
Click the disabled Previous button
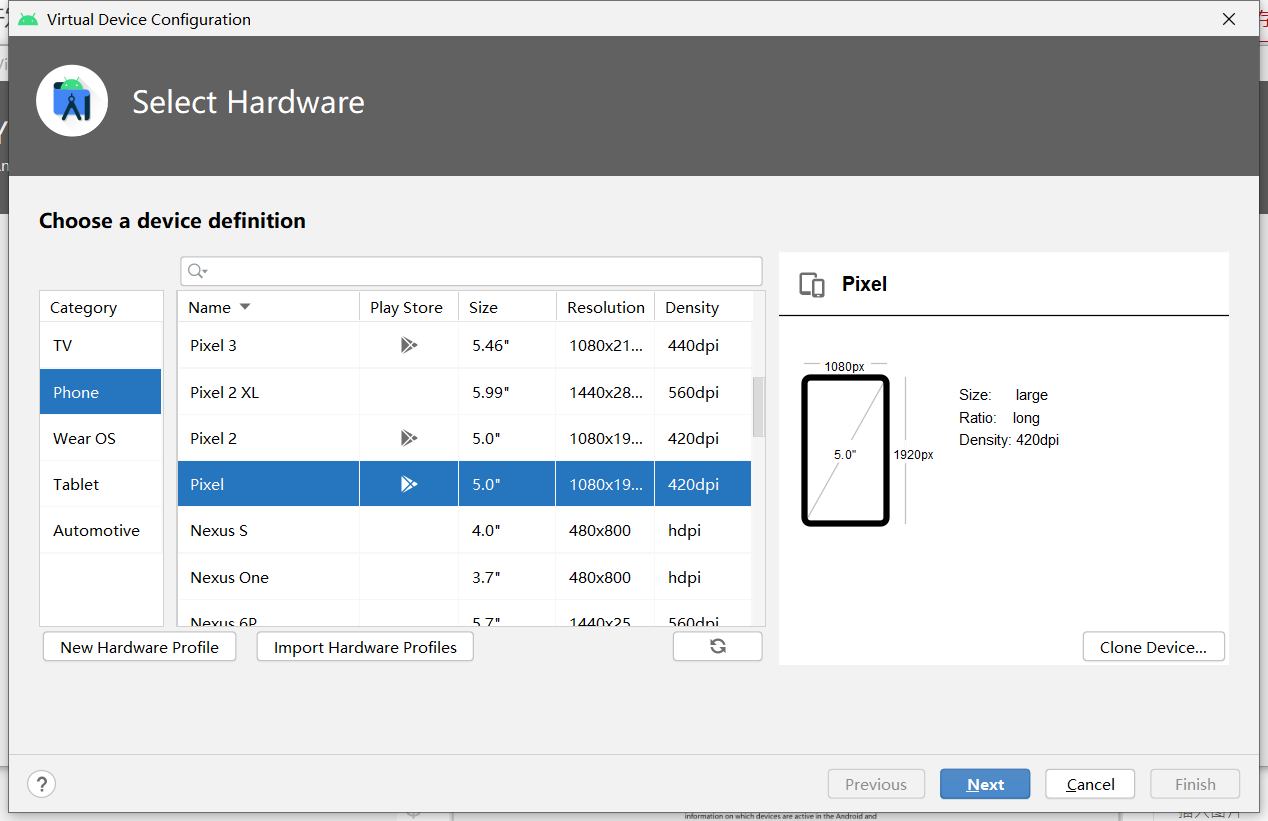(875, 784)
